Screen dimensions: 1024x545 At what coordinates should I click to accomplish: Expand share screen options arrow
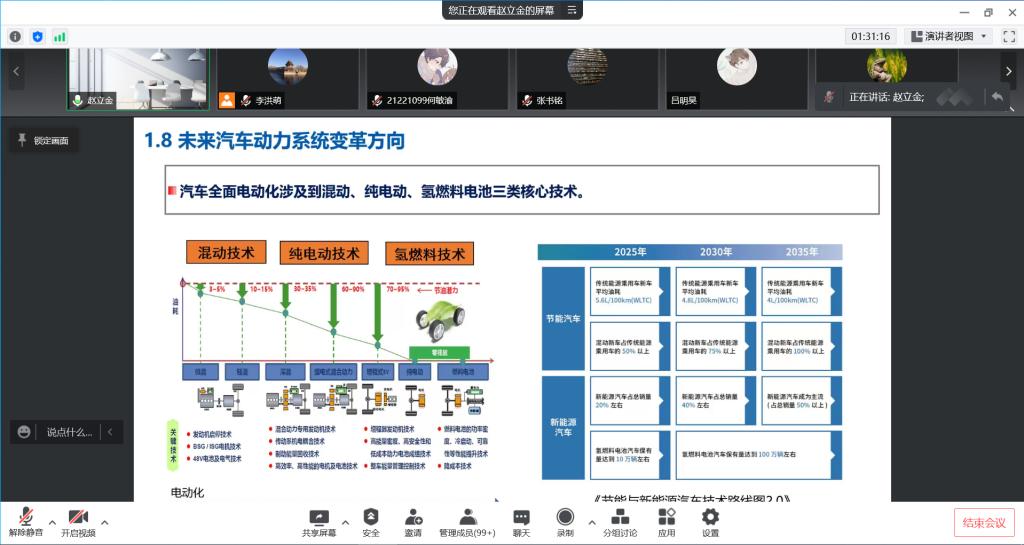tap(345, 522)
